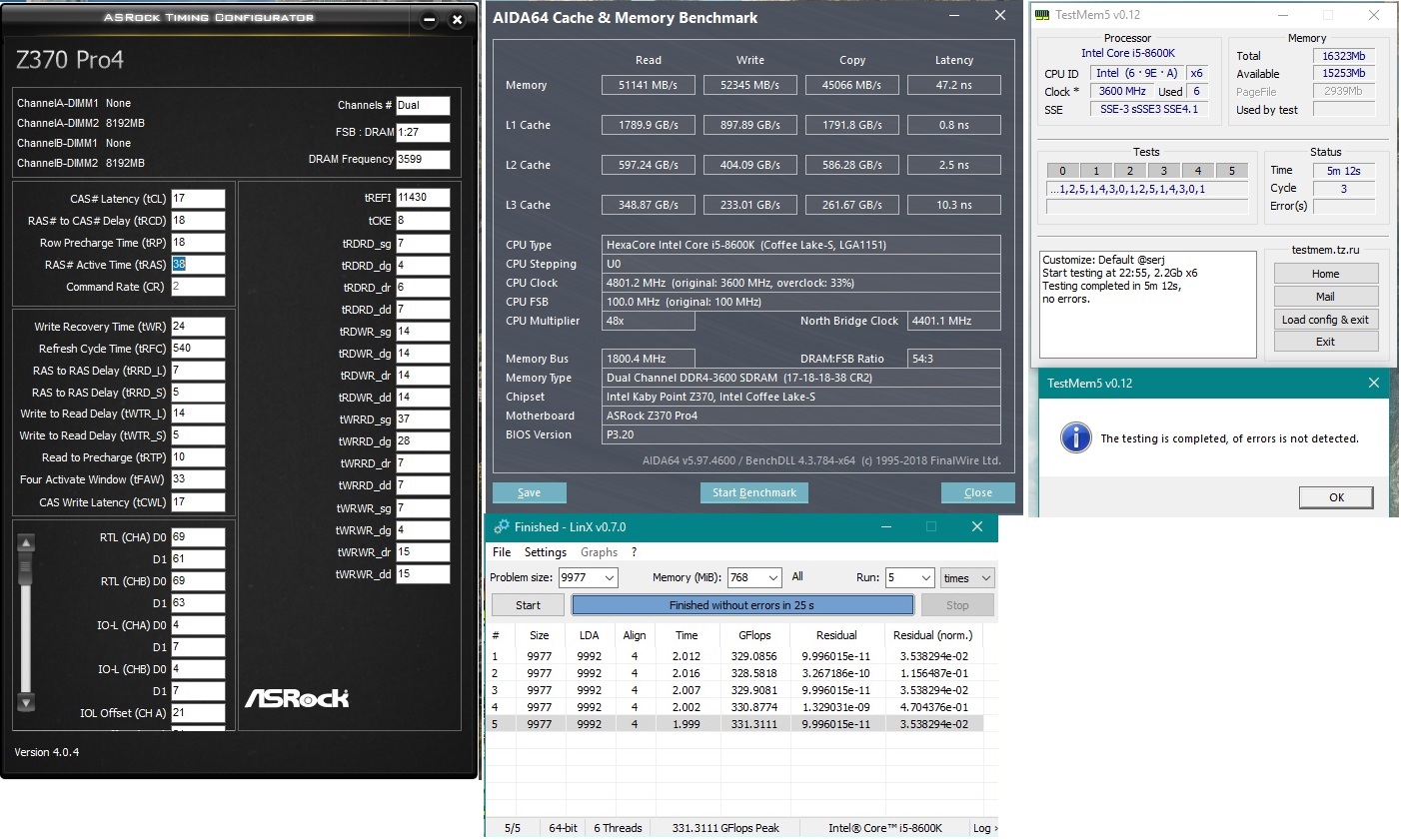Click the tREFI value field
Image resolution: width=1401 pixels, height=840 pixels.
click(423, 198)
